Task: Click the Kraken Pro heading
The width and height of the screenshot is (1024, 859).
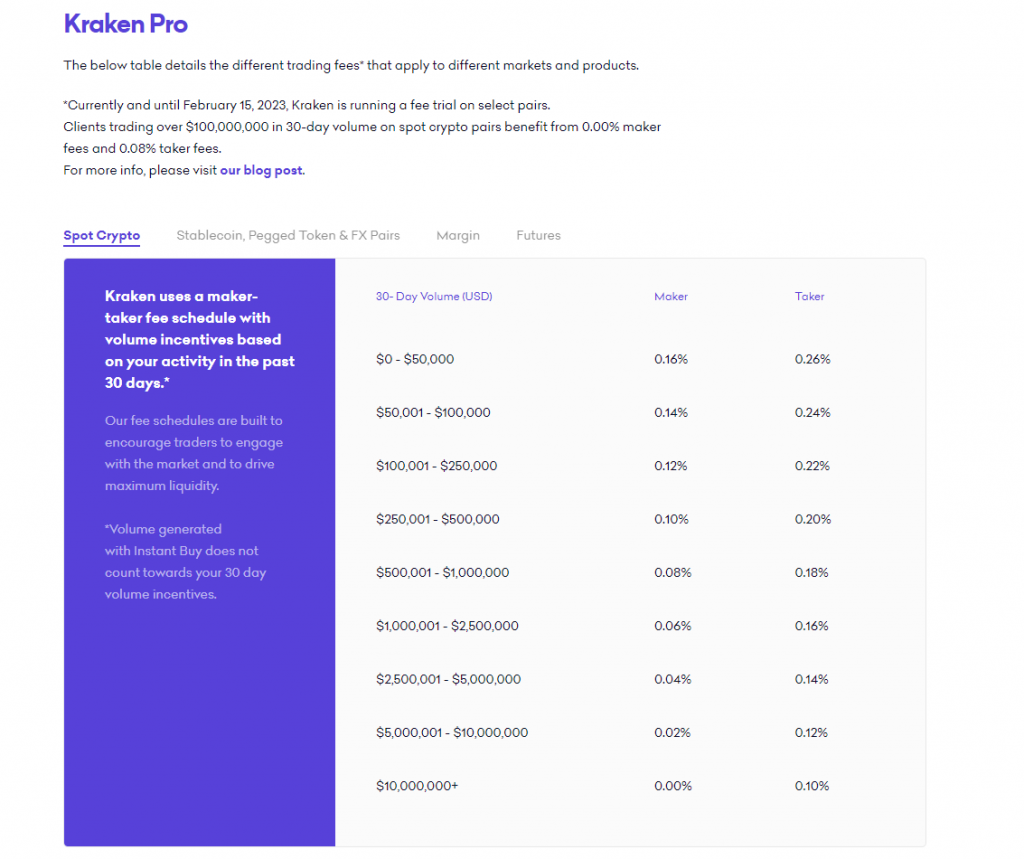Action: (125, 24)
